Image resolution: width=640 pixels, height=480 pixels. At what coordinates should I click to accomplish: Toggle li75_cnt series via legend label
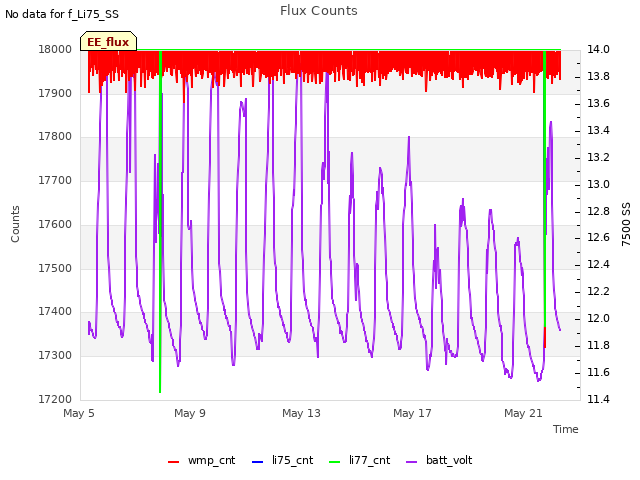292,460
